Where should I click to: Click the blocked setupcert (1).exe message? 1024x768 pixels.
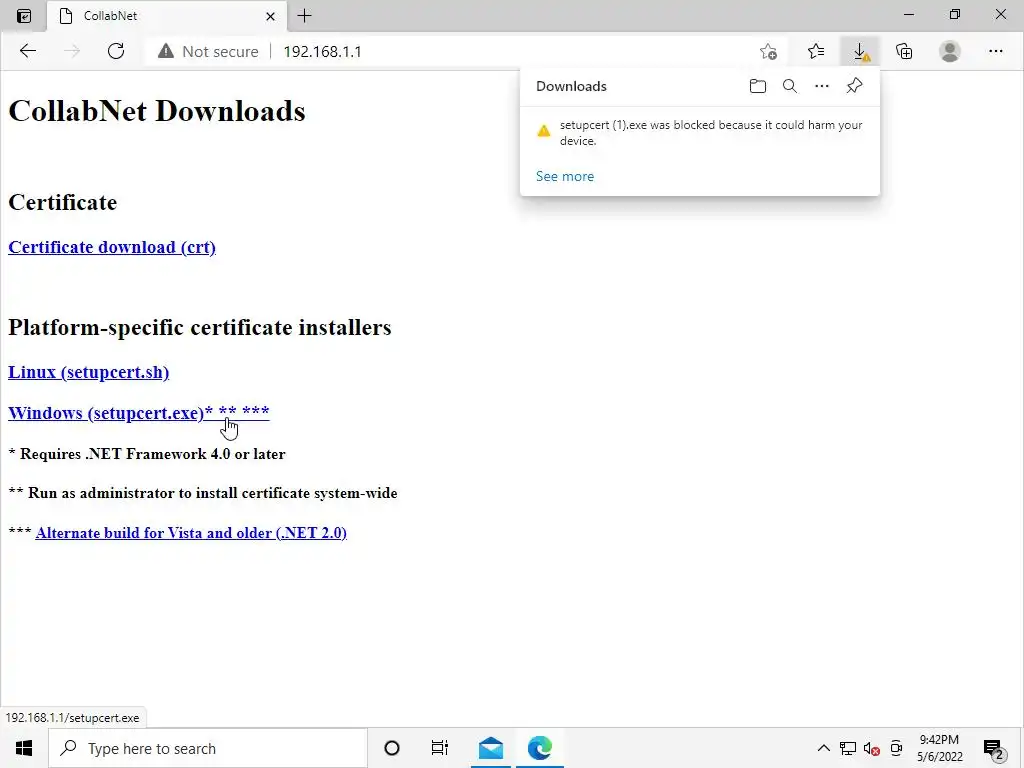click(x=711, y=133)
